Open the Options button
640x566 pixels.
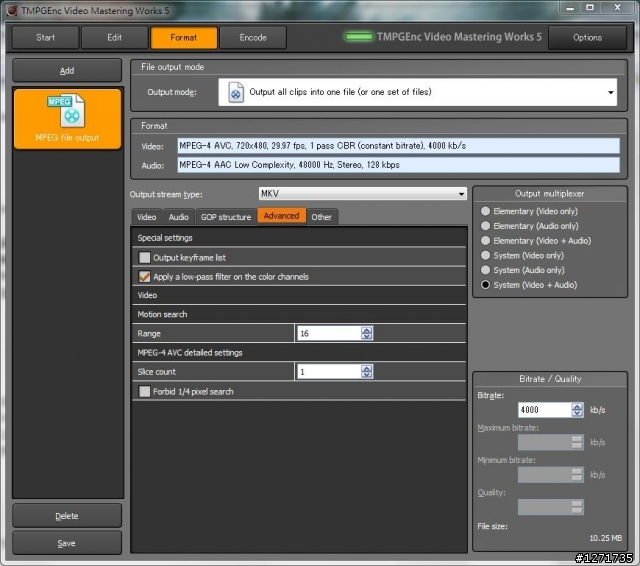587,38
